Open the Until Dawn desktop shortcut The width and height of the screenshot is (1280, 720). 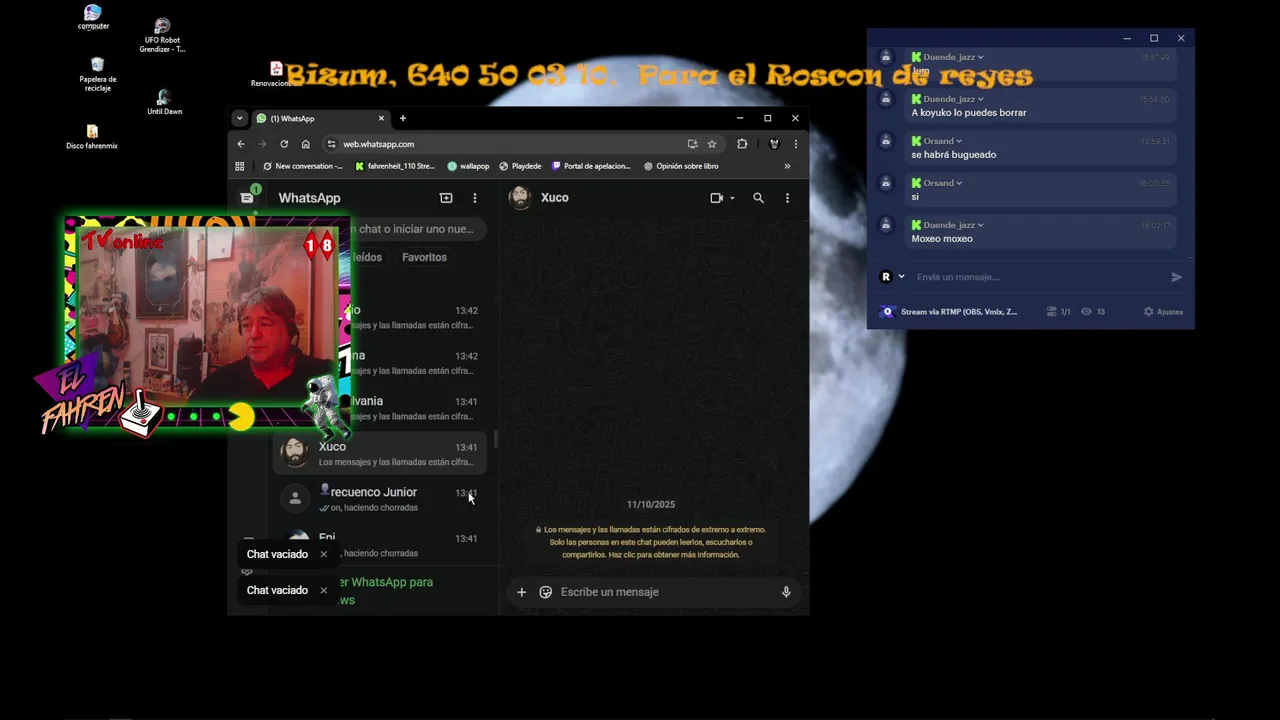click(x=164, y=103)
